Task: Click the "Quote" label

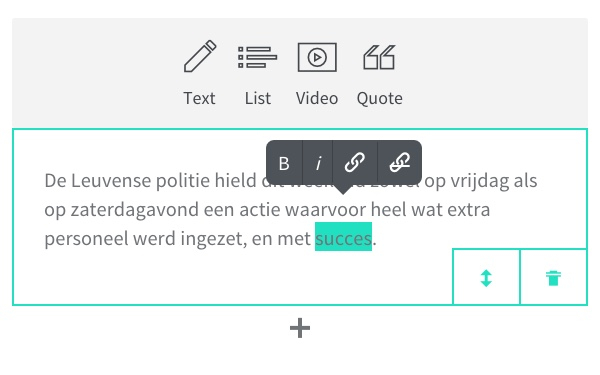Action: [x=379, y=99]
